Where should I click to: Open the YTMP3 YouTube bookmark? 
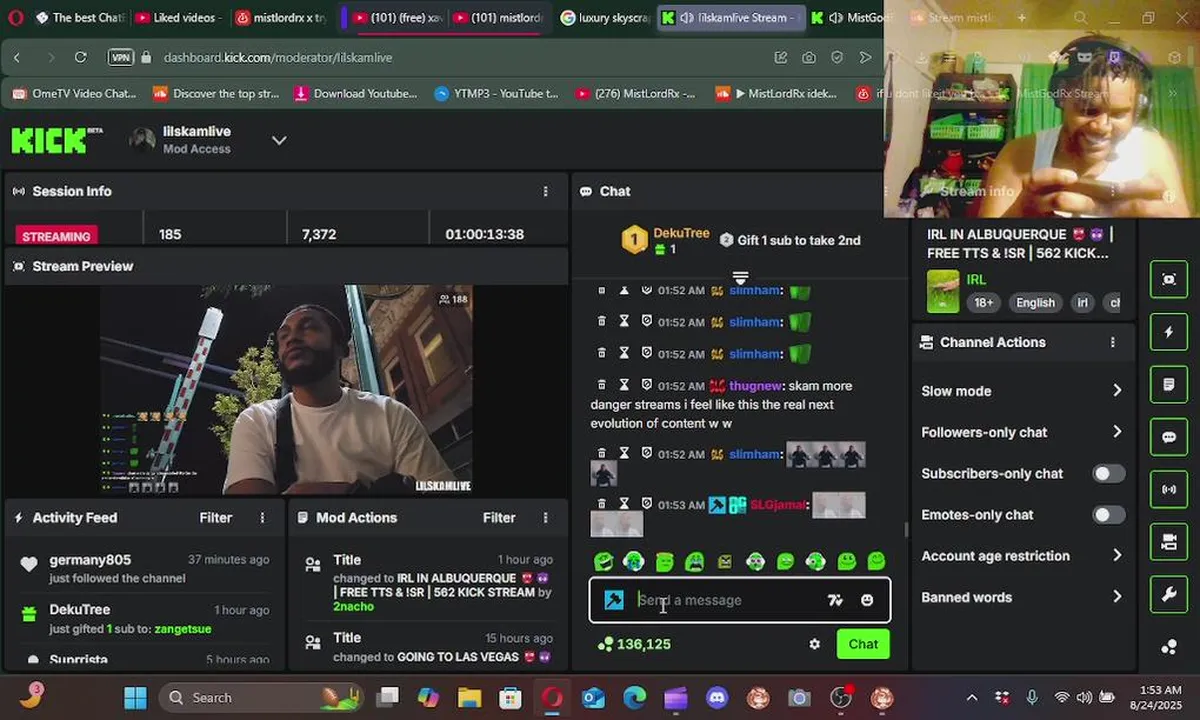point(496,94)
